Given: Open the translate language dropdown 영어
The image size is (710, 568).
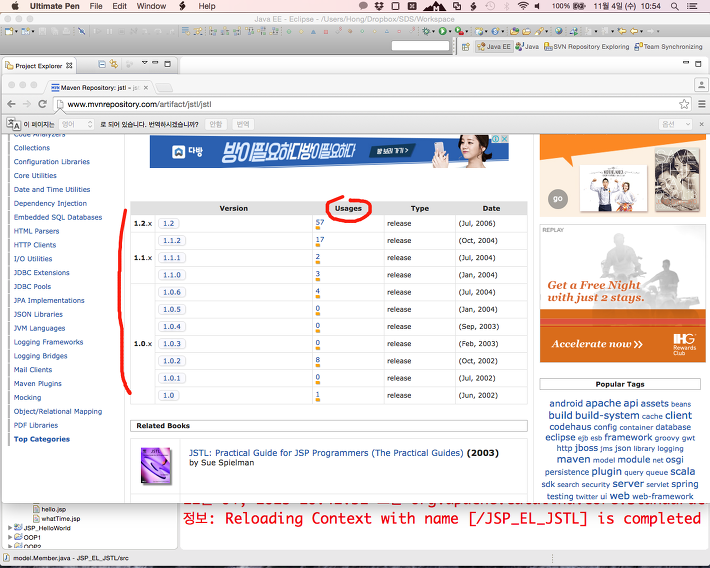Looking at the screenshot, I should click(77, 124).
